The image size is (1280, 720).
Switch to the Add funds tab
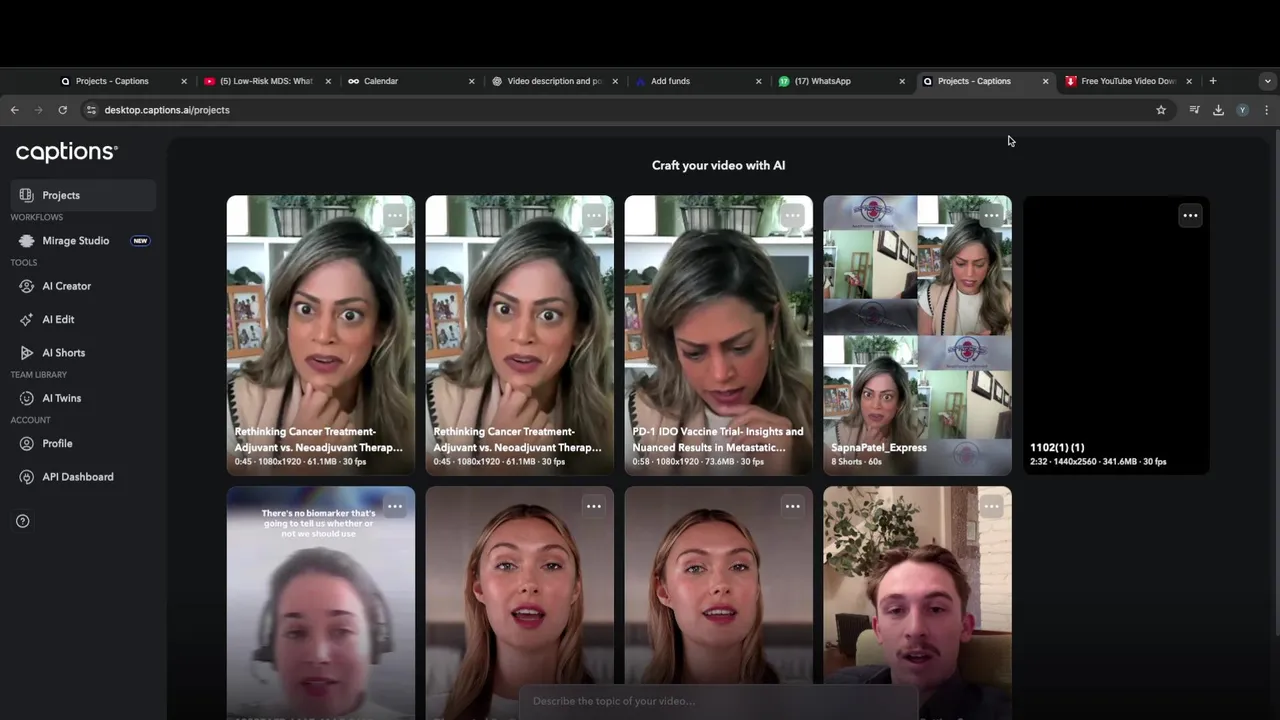tap(698, 81)
